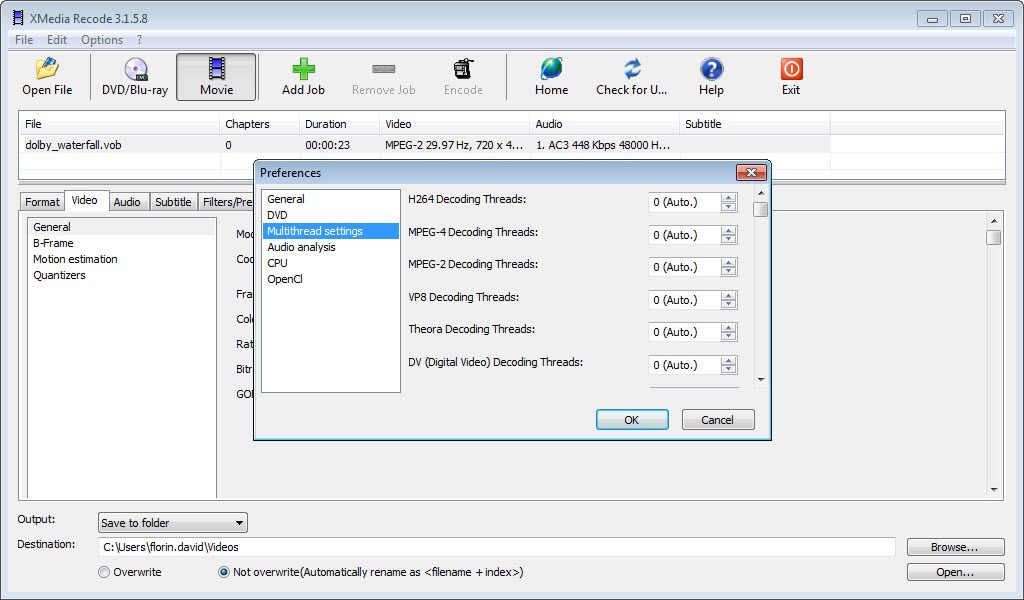Open the Output 'Save to folder' dropdown

pos(172,522)
